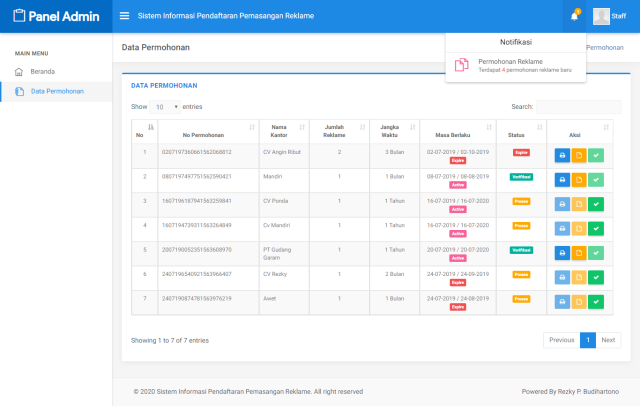This screenshot has height=406, width=640.
Task: Open document for Mandiri application row
Action: click(579, 179)
